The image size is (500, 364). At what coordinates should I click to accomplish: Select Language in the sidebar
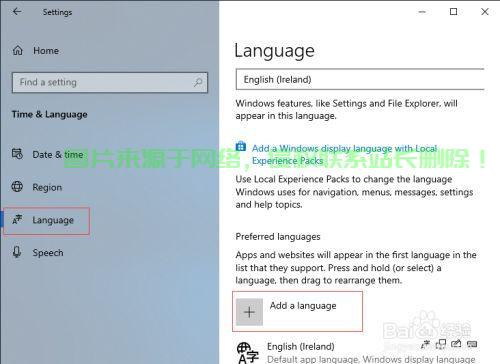point(47,221)
